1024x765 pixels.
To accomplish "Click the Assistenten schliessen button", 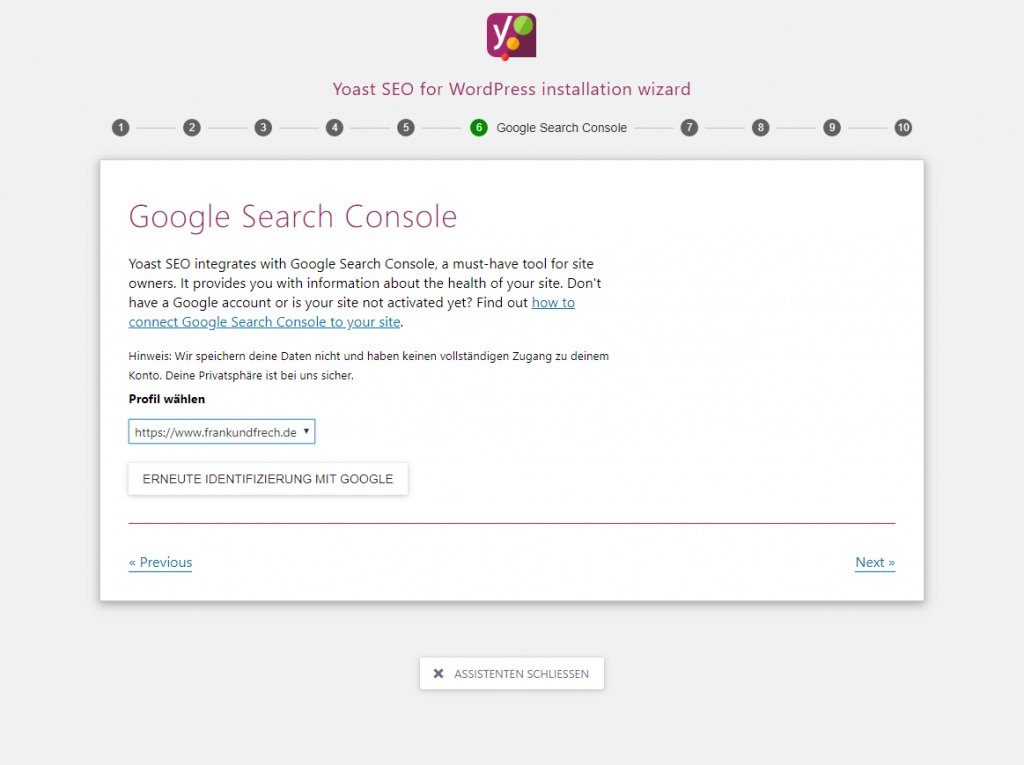I will (512, 674).
